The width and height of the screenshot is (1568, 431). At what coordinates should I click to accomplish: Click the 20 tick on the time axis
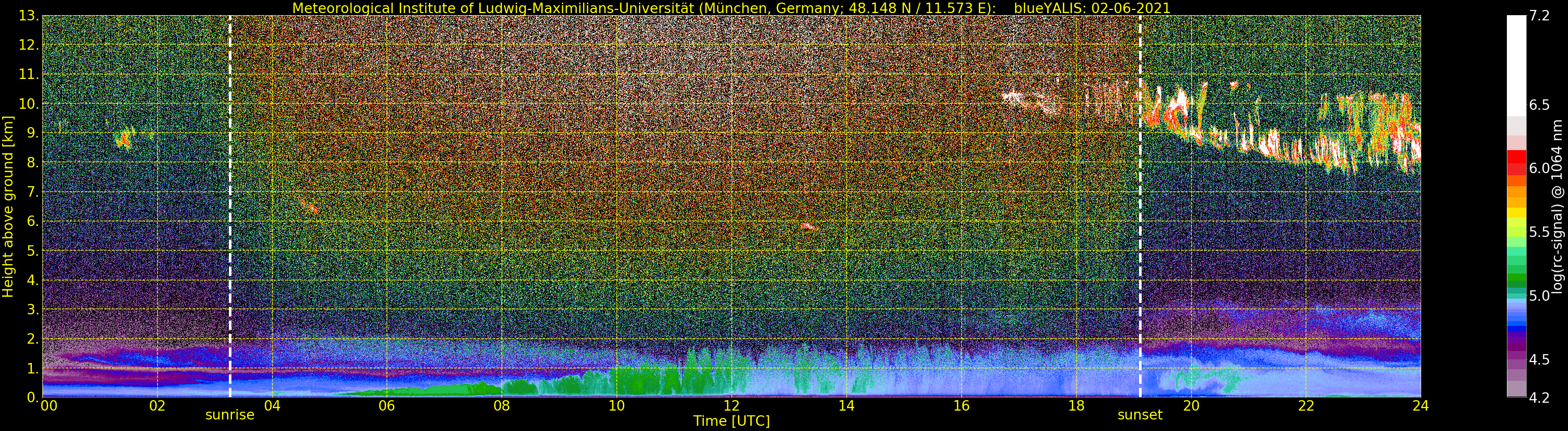click(x=1191, y=405)
